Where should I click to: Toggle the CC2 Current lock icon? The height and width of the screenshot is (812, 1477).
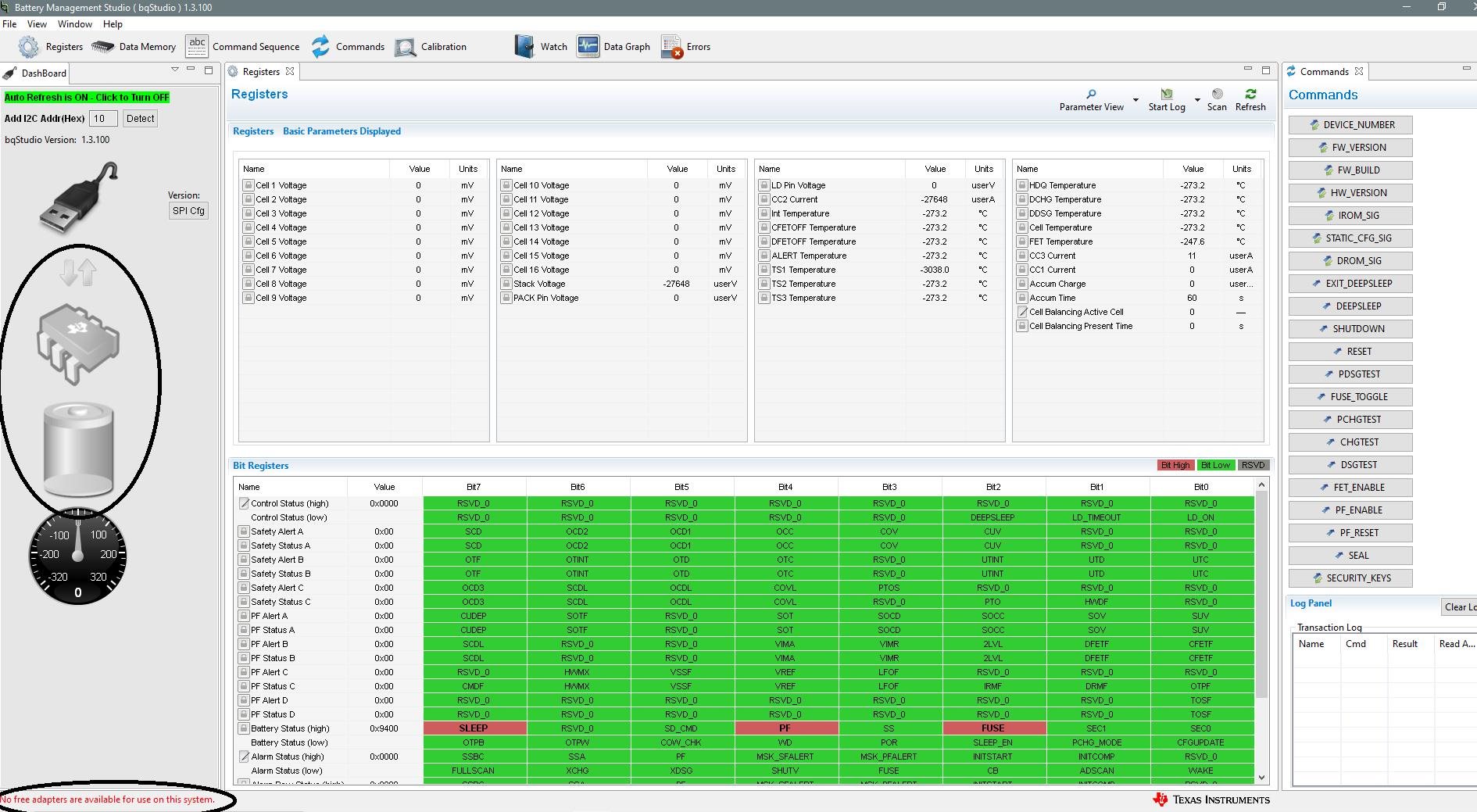click(764, 199)
